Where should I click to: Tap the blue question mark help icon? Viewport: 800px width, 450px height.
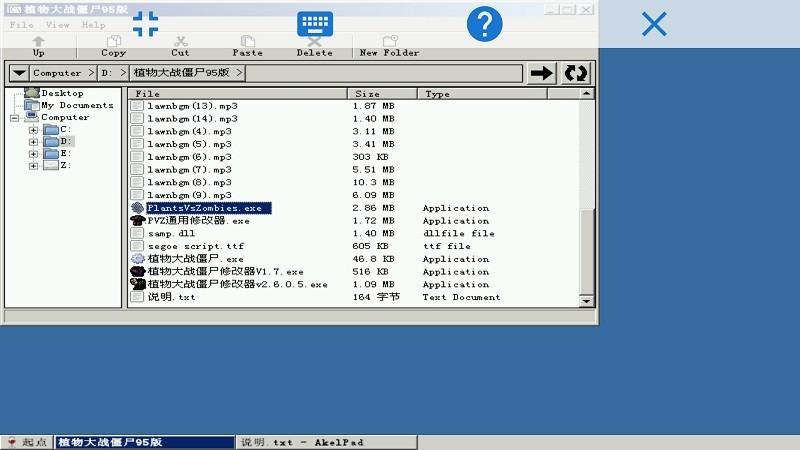(x=484, y=24)
